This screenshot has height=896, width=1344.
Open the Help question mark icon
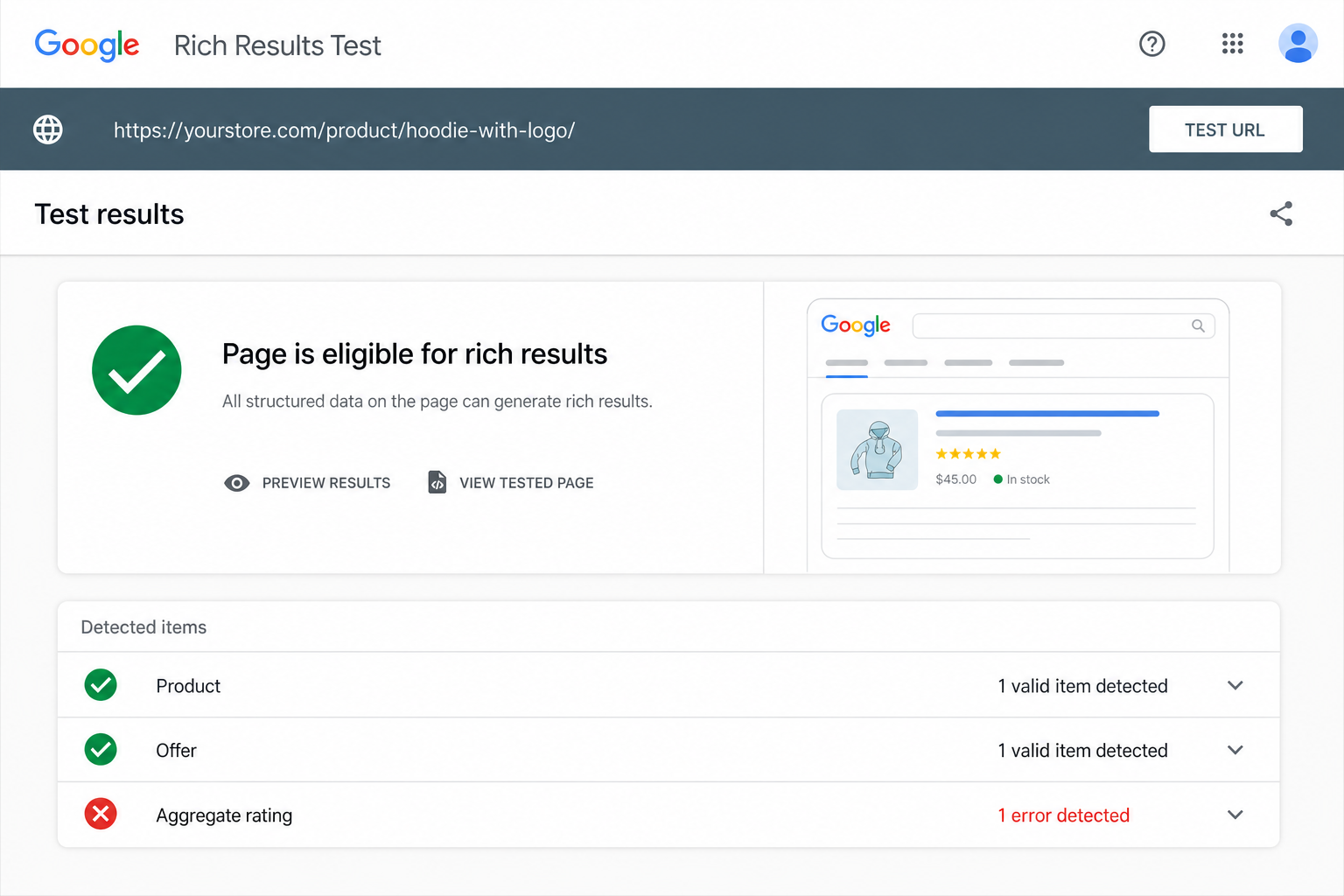click(x=1151, y=44)
